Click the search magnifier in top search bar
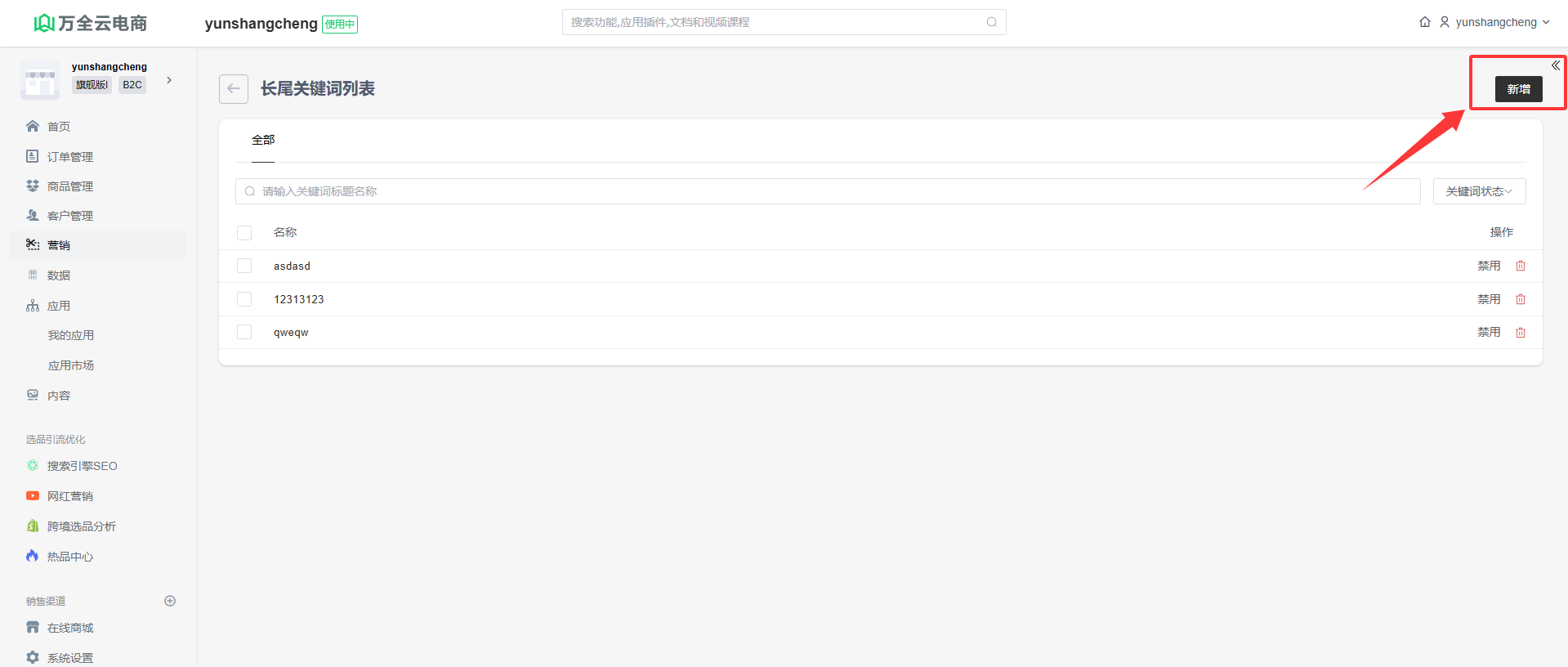The height and width of the screenshot is (667, 1568). [991, 22]
